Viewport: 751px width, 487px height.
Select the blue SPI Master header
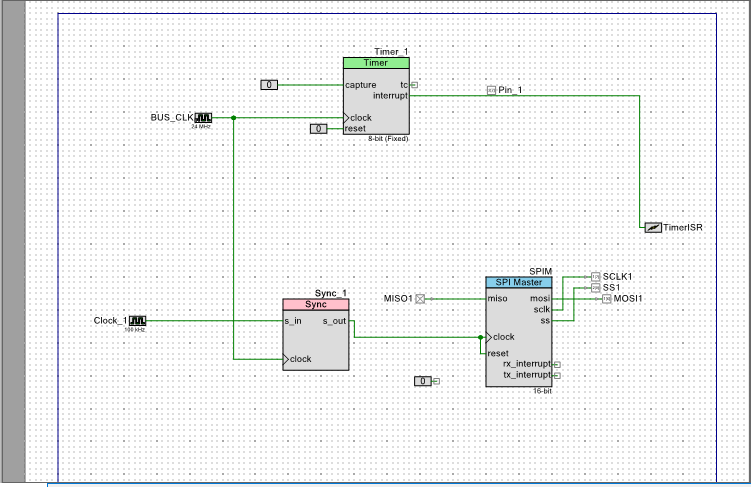(519, 283)
